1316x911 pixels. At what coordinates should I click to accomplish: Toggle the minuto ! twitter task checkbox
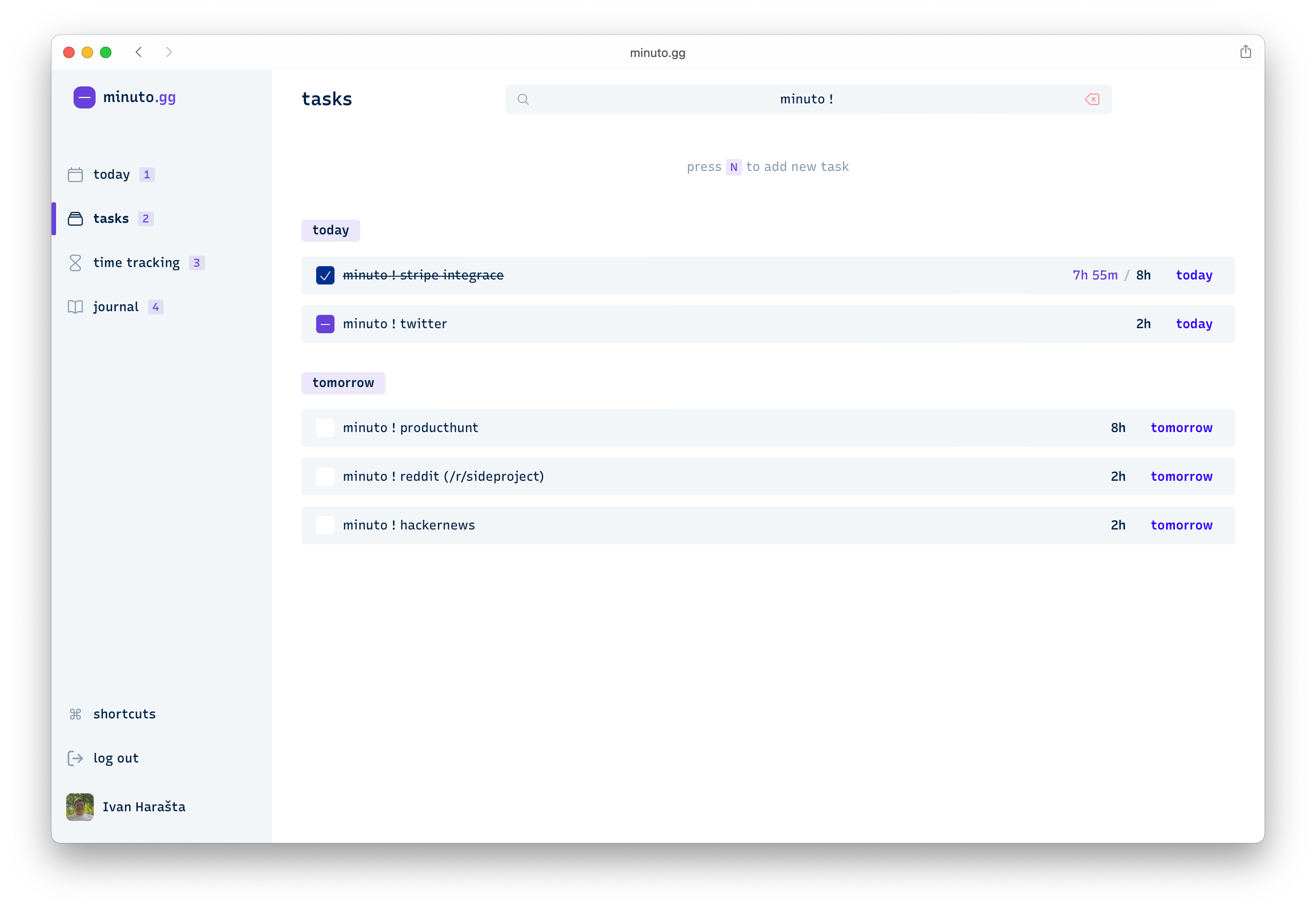(325, 324)
